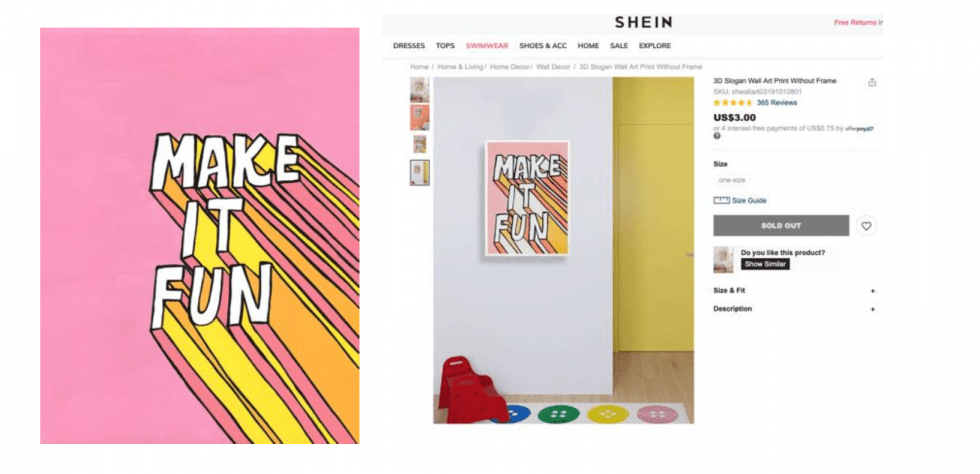Select the fourth highlighted product thumbnail
This screenshot has width=980, height=474.
pyautogui.click(x=419, y=173)
